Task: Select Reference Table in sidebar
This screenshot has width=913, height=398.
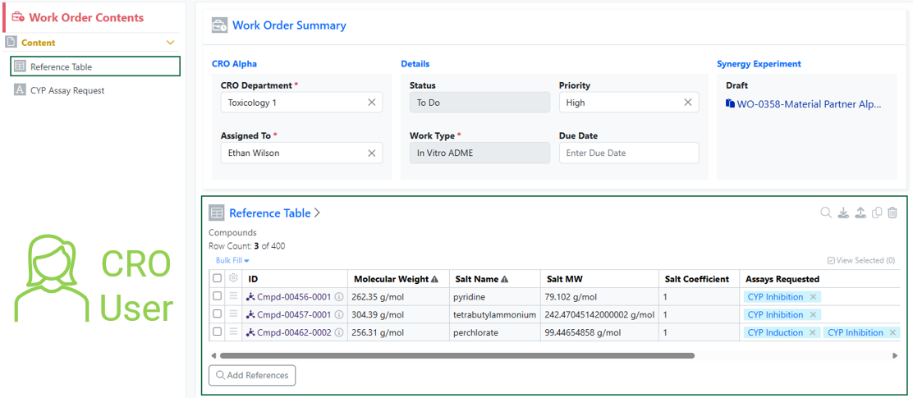Action: [95, 66]
